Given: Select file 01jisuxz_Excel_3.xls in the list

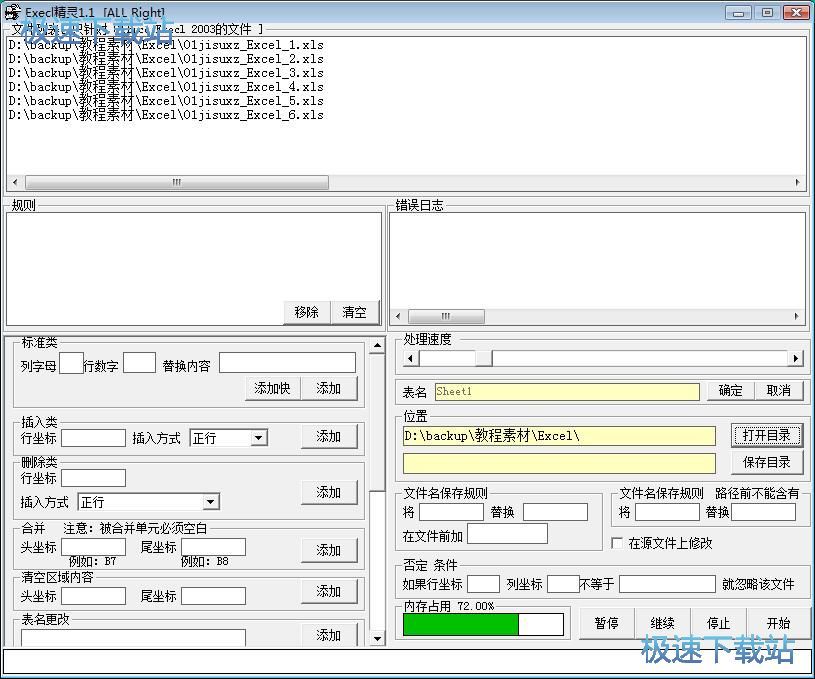Looking at the screenshot, I should coord(166,73).
